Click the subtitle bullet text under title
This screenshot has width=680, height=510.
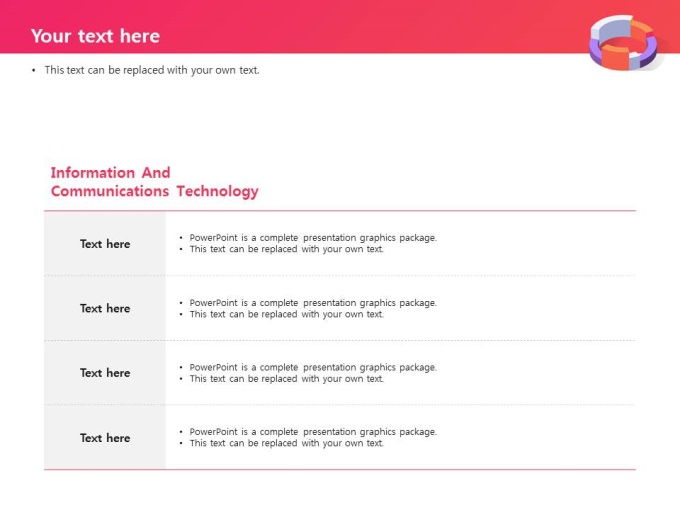[x=152, y=70]
